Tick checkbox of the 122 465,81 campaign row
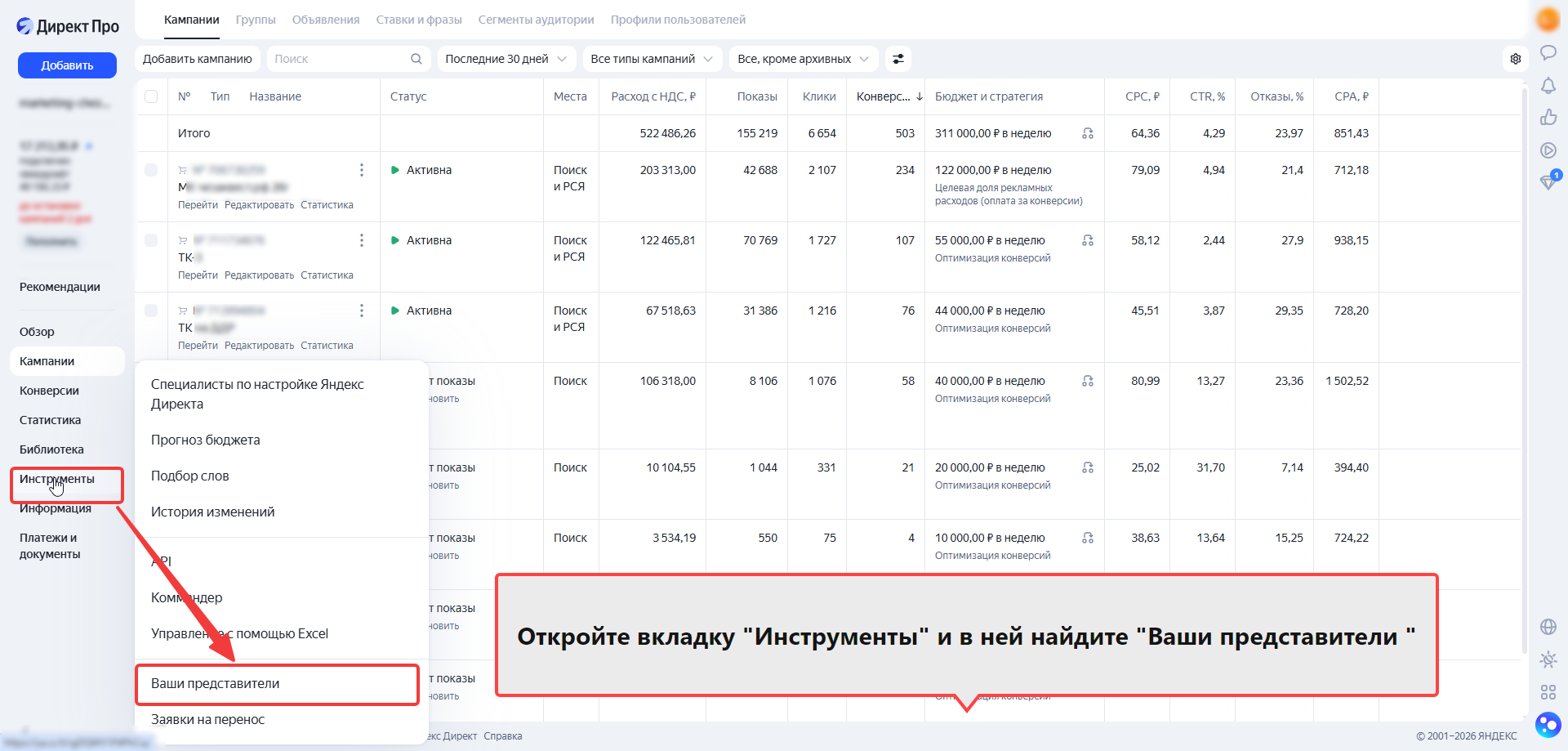 (151, 240)
